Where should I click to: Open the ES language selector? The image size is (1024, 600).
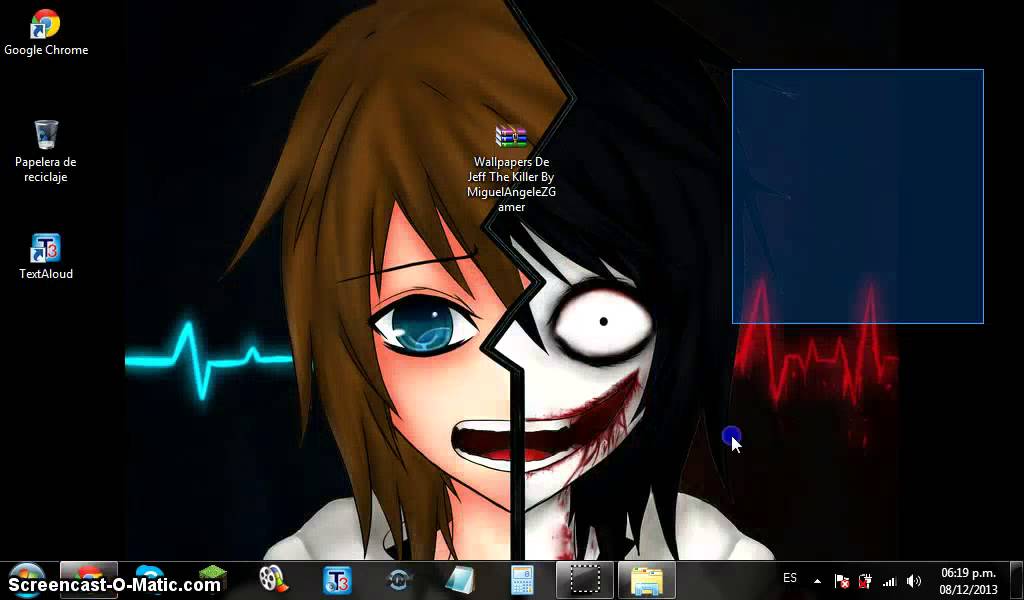point(789,579)
